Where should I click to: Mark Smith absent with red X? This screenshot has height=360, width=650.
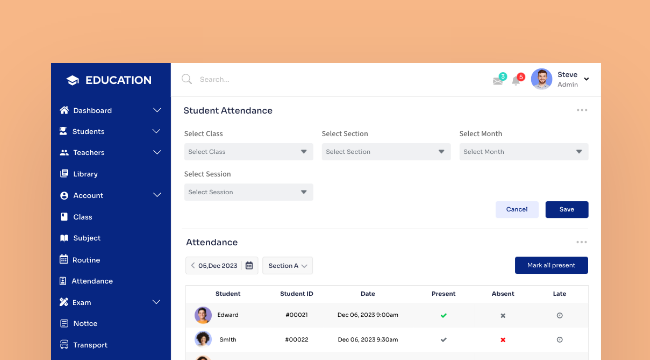coord(503,340)
